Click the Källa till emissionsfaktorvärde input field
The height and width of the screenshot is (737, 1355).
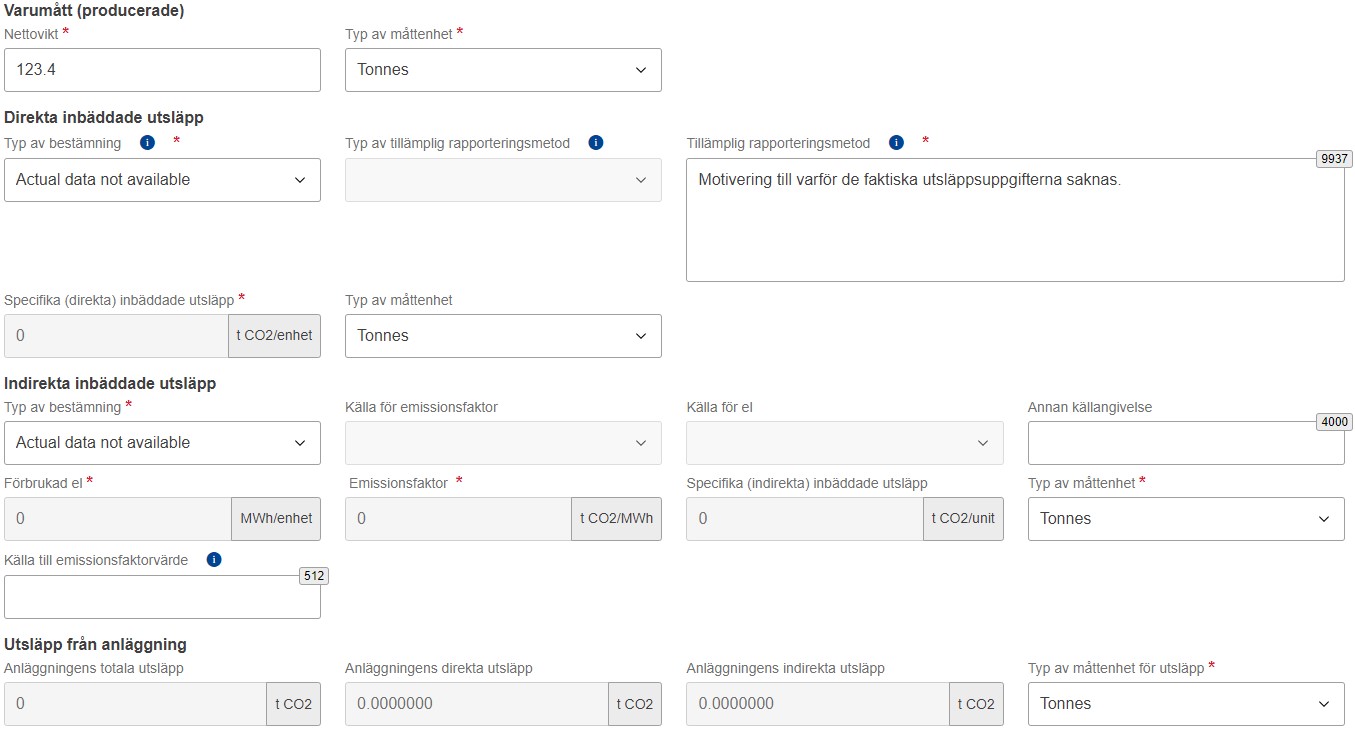[x=162, y=597]
